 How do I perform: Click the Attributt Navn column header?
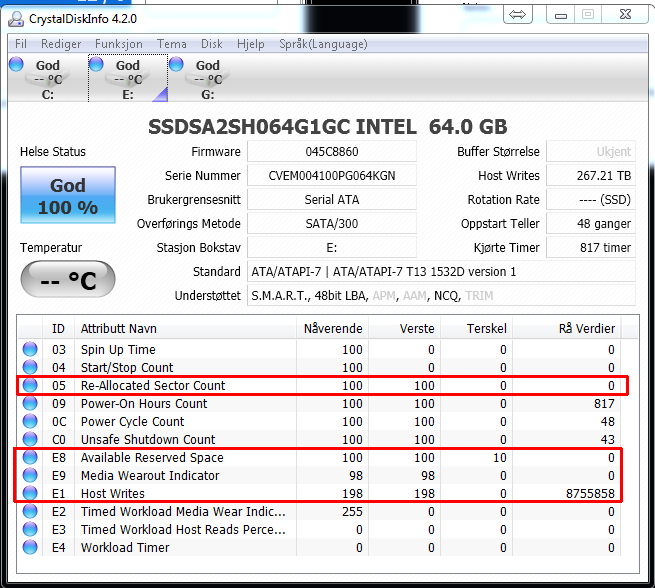point(185,328)
